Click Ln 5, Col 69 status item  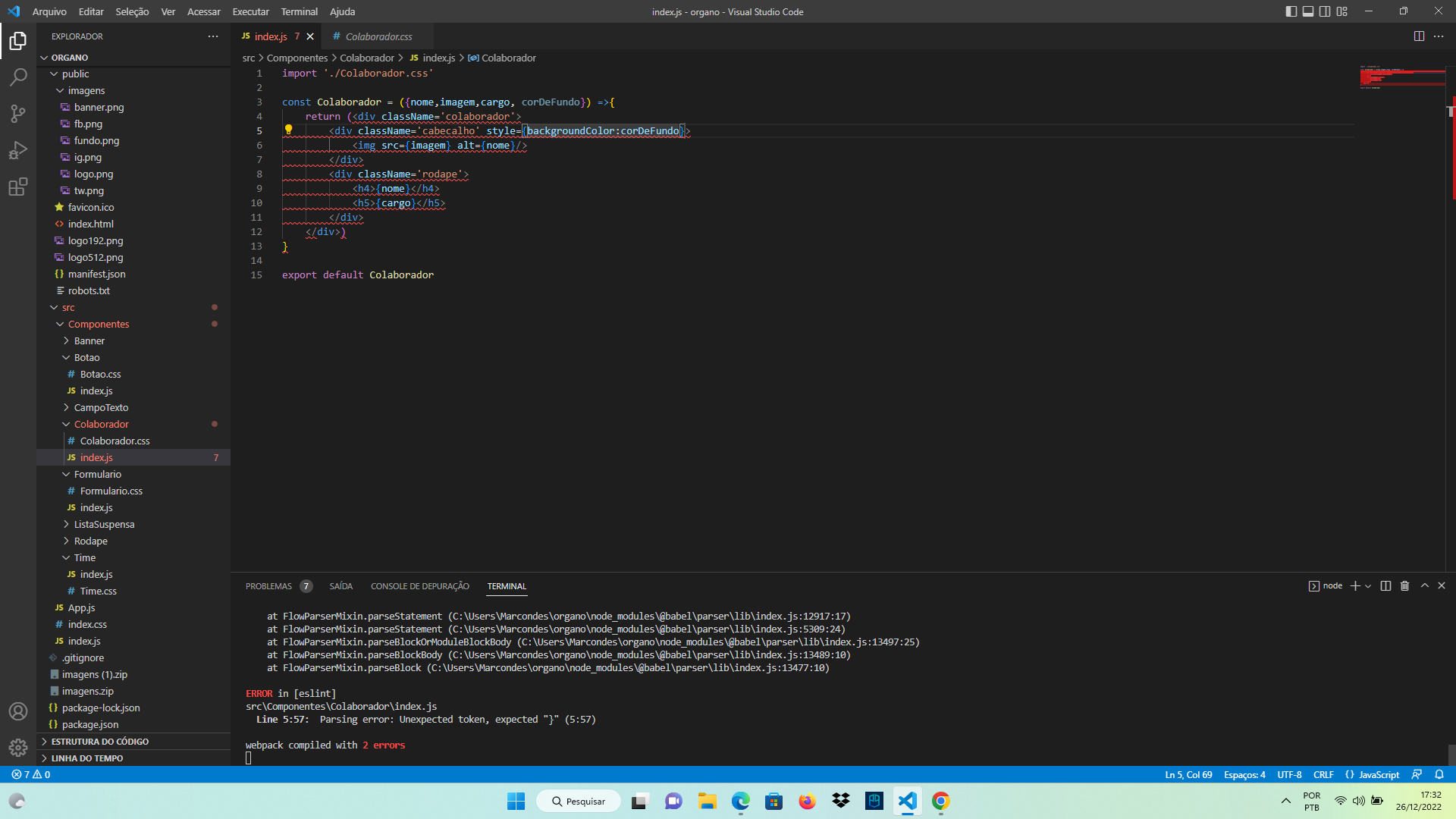click(1188, 775)
